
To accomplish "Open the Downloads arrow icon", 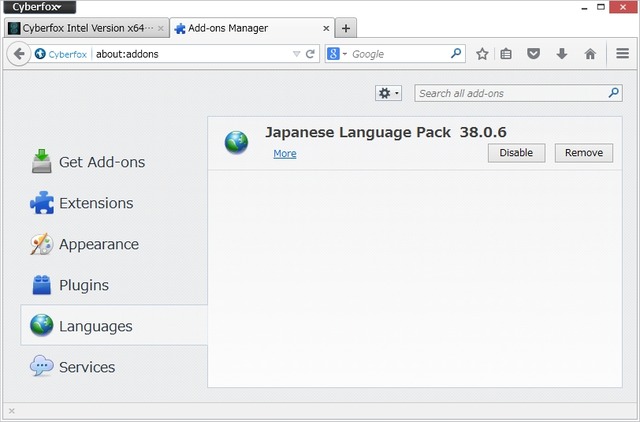I will pyautogui.click(x=562, y=54).
